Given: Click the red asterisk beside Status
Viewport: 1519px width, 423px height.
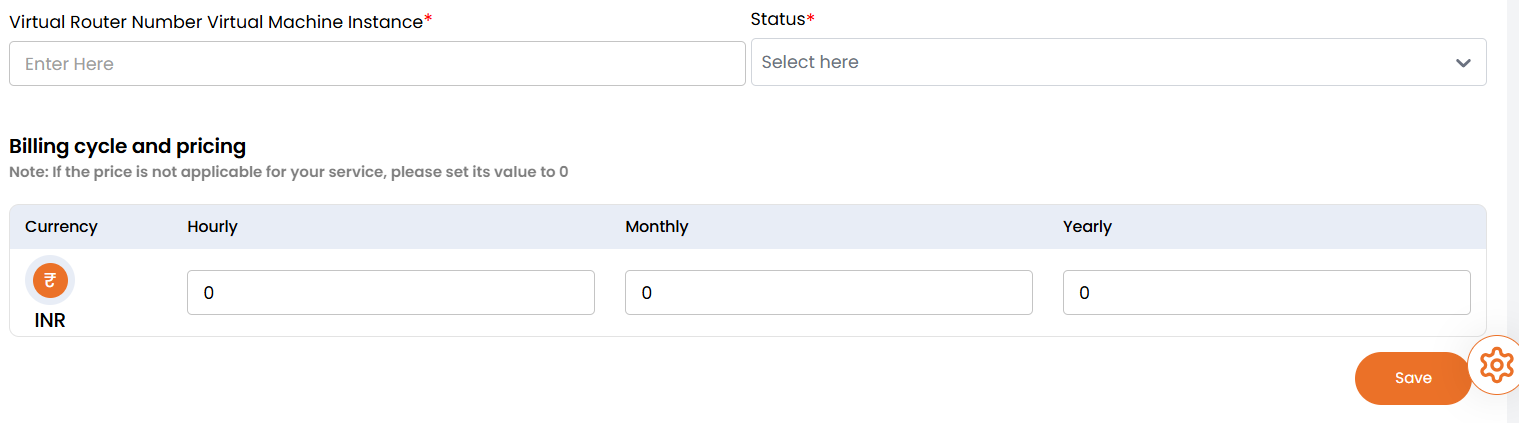Looking at the screenshot, I should click(811, 19).
